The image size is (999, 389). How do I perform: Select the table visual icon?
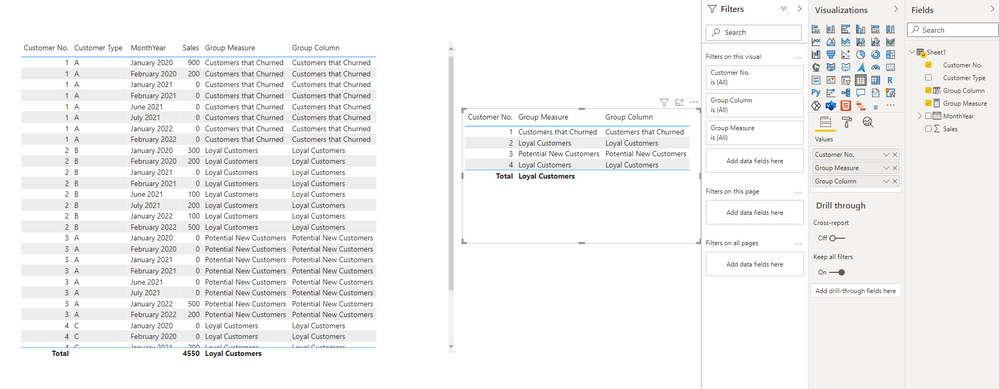861,80
